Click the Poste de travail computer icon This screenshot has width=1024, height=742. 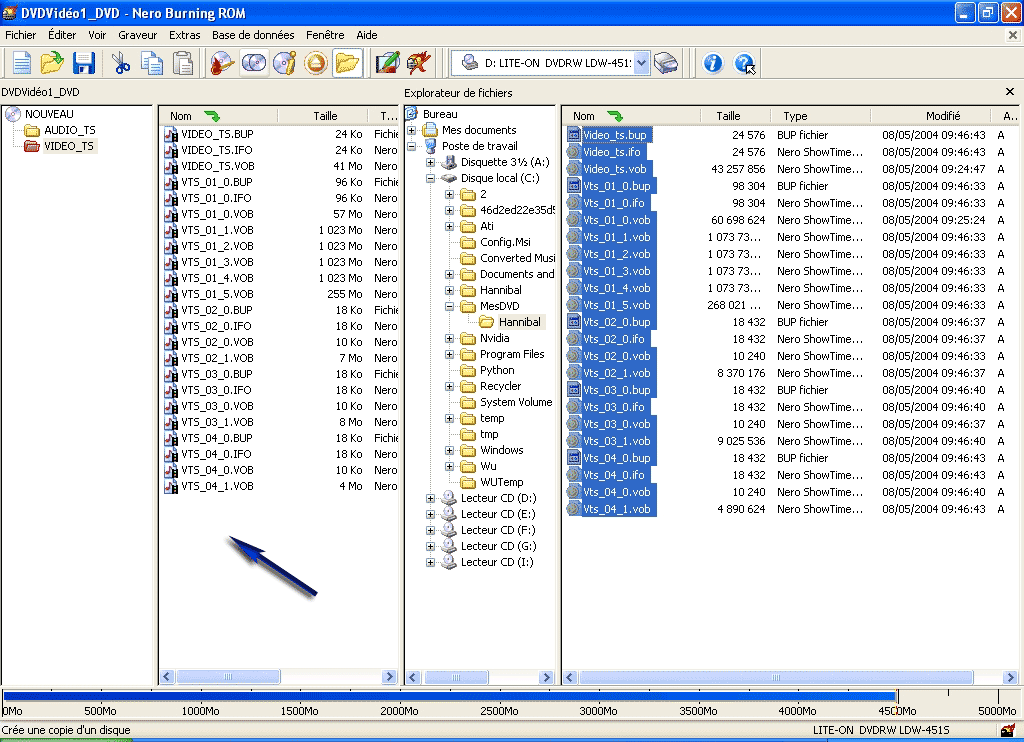pos(430,146)
